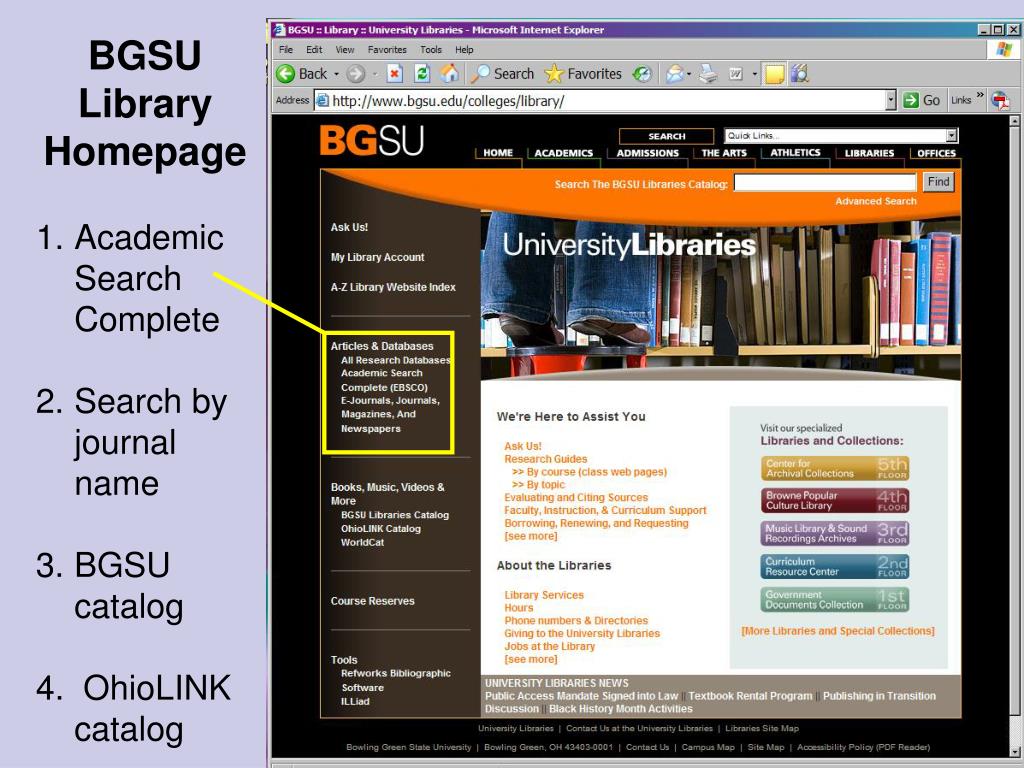
Task: Click the page icon in the address bar
Action: (x=322, y=101)
